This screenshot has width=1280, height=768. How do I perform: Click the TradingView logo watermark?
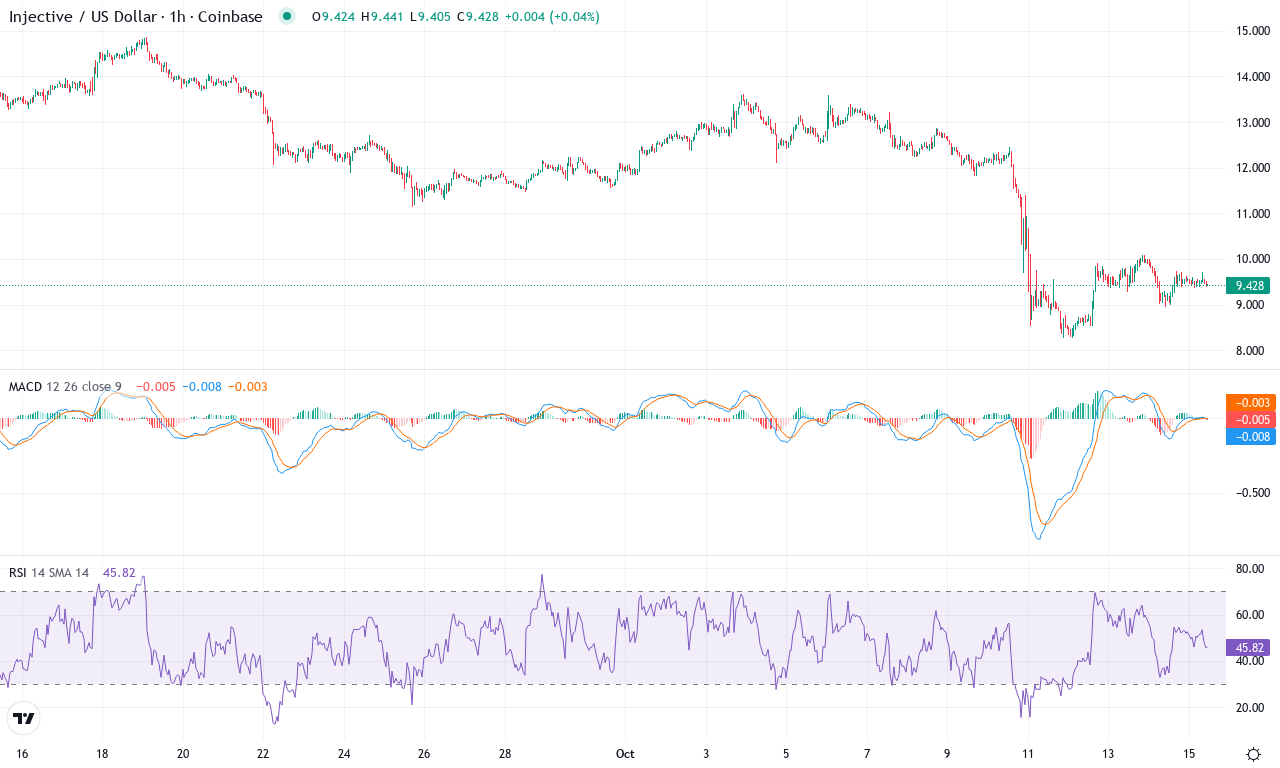pos(25,719)
